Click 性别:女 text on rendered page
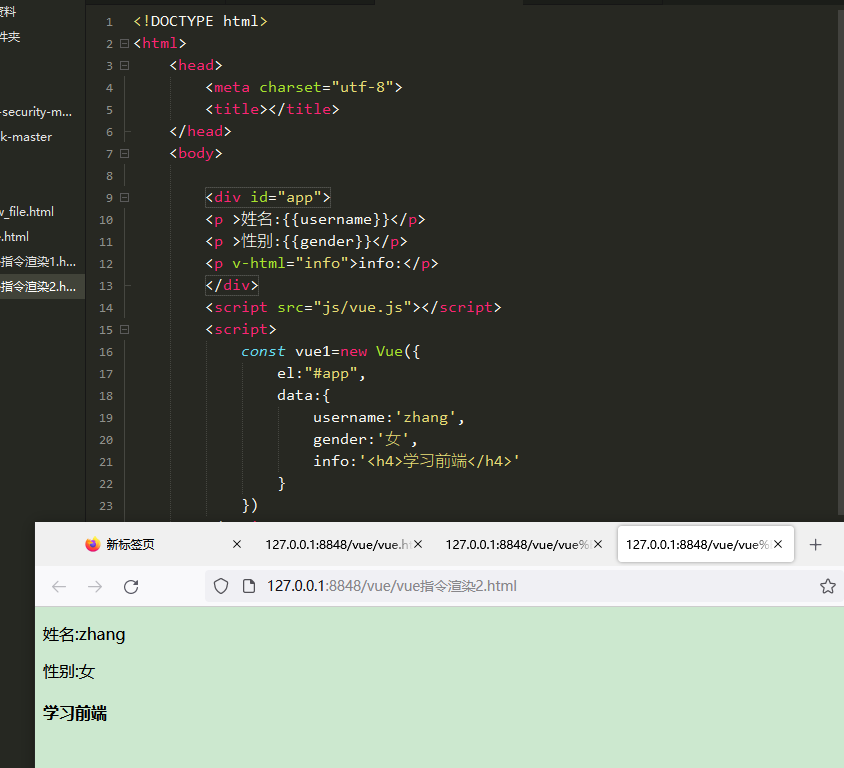This screenshot has width=844, height=768. [x=69, y=672]
